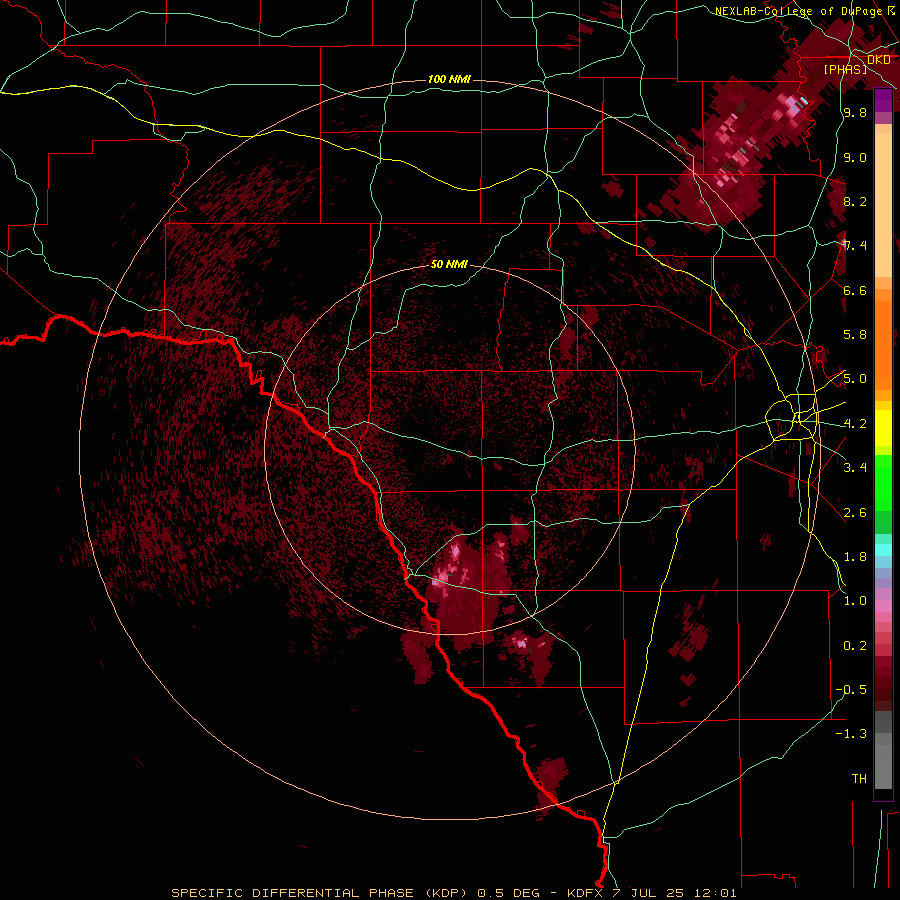Click the 3.4 value on the scale
The height and width of the screenshot is (900, 900).
[855, 468]
